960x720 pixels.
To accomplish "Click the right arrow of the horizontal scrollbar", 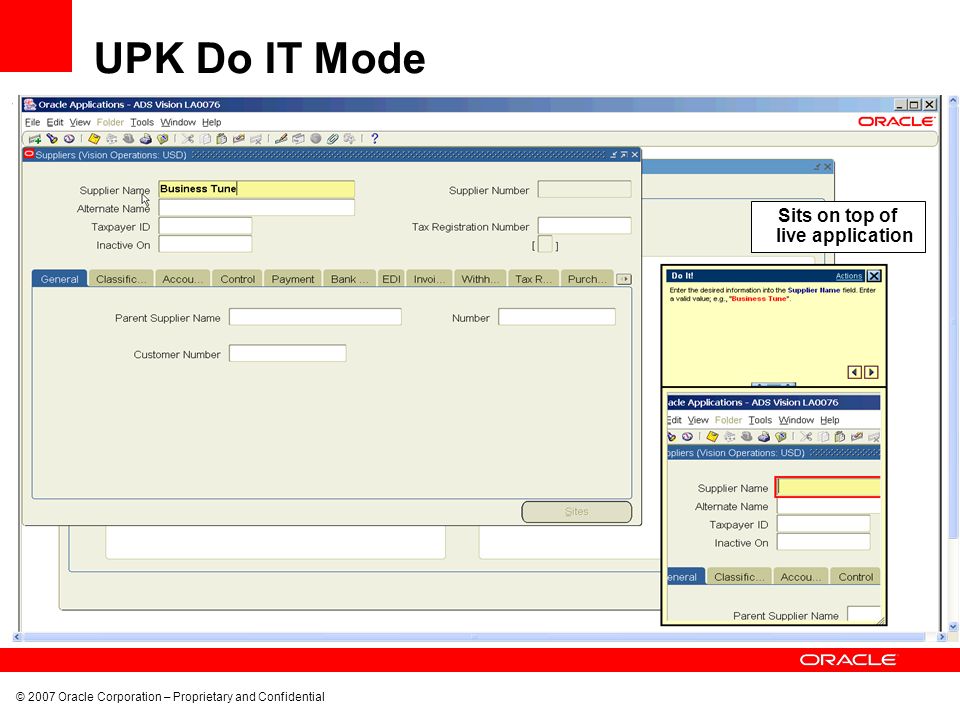I will point(941,637).
